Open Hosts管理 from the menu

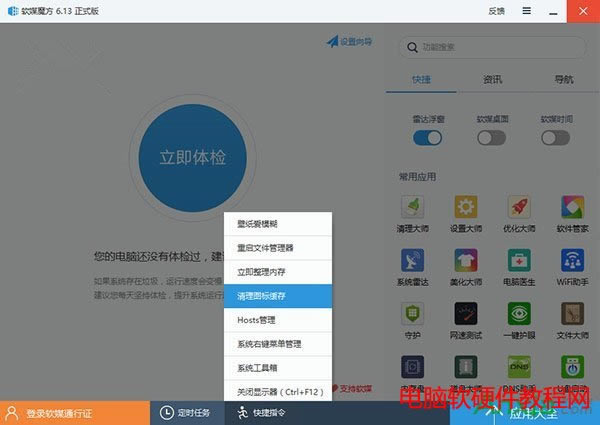pyautogui.click(x=278, y=320)
